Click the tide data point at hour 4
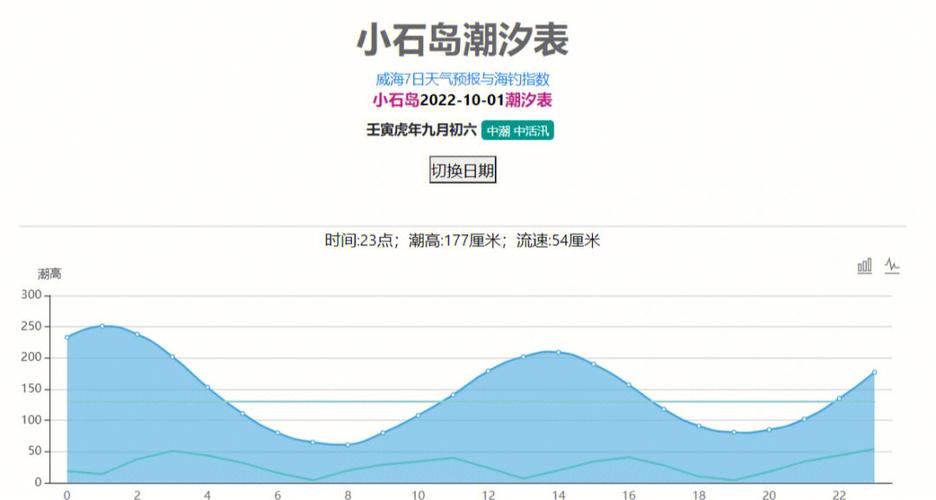Screen dimensions: 936x500 point(208,387)
